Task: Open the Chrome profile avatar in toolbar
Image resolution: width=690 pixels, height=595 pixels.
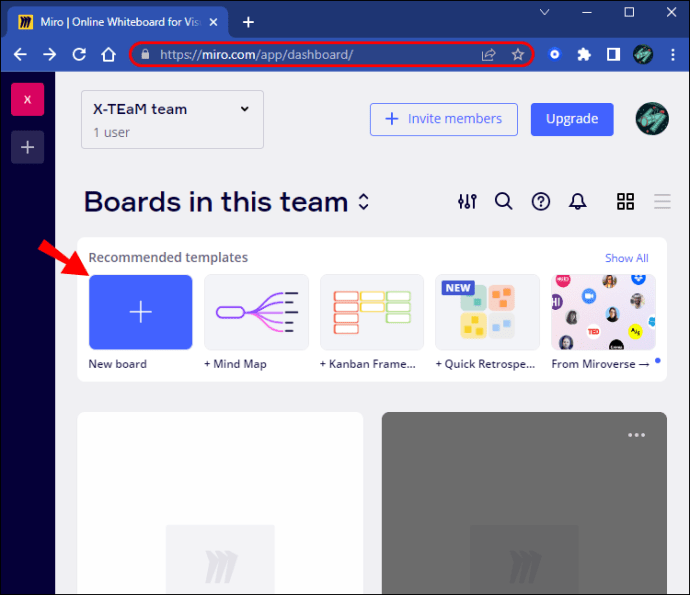Action: pyautogui.click(x=643, y=55)
